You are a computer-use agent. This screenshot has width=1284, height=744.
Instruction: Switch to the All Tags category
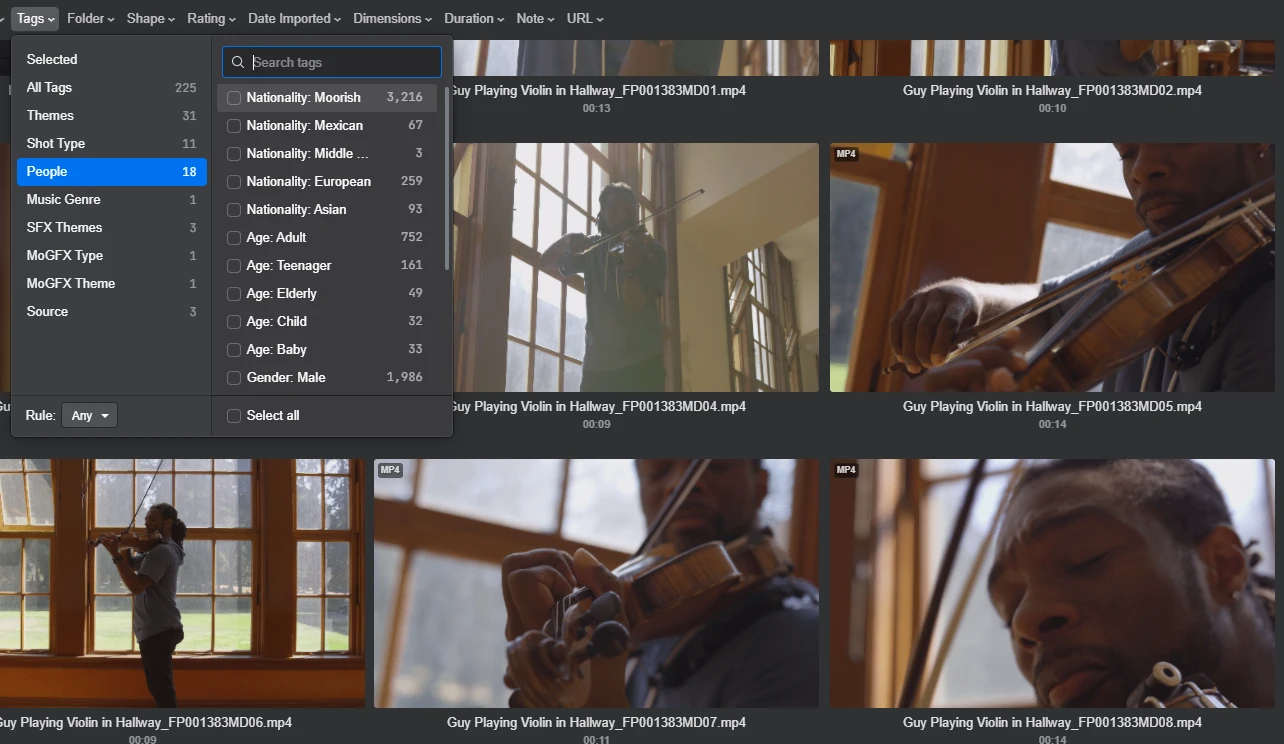pyautogui.click(x=49, y=88)
